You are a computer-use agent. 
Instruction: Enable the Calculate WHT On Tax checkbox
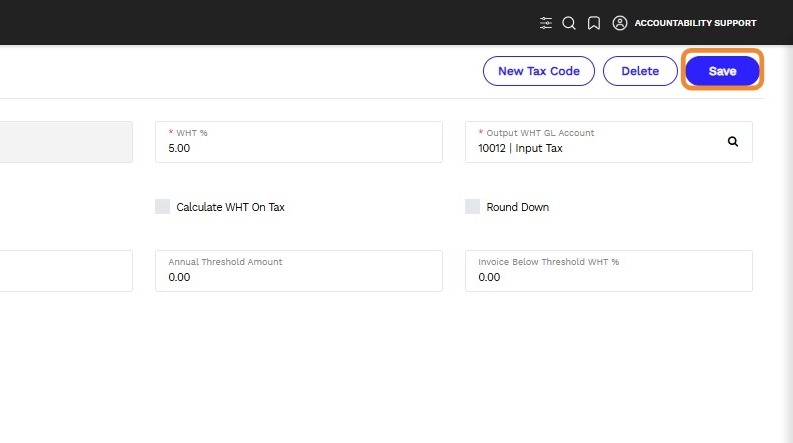click(163, 207)
